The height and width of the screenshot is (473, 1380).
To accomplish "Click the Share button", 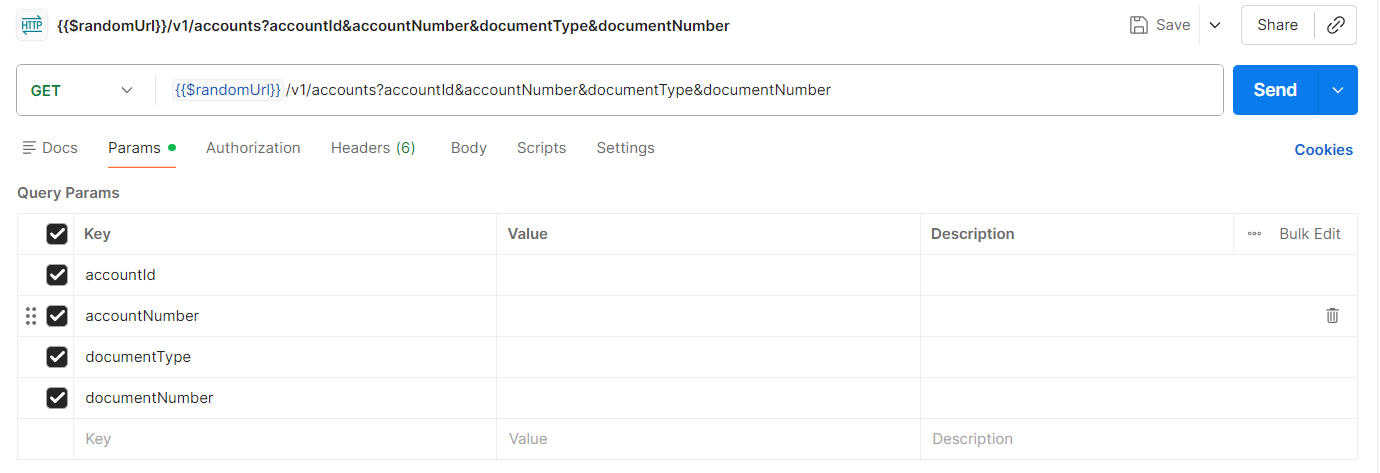I will 1278,25.
